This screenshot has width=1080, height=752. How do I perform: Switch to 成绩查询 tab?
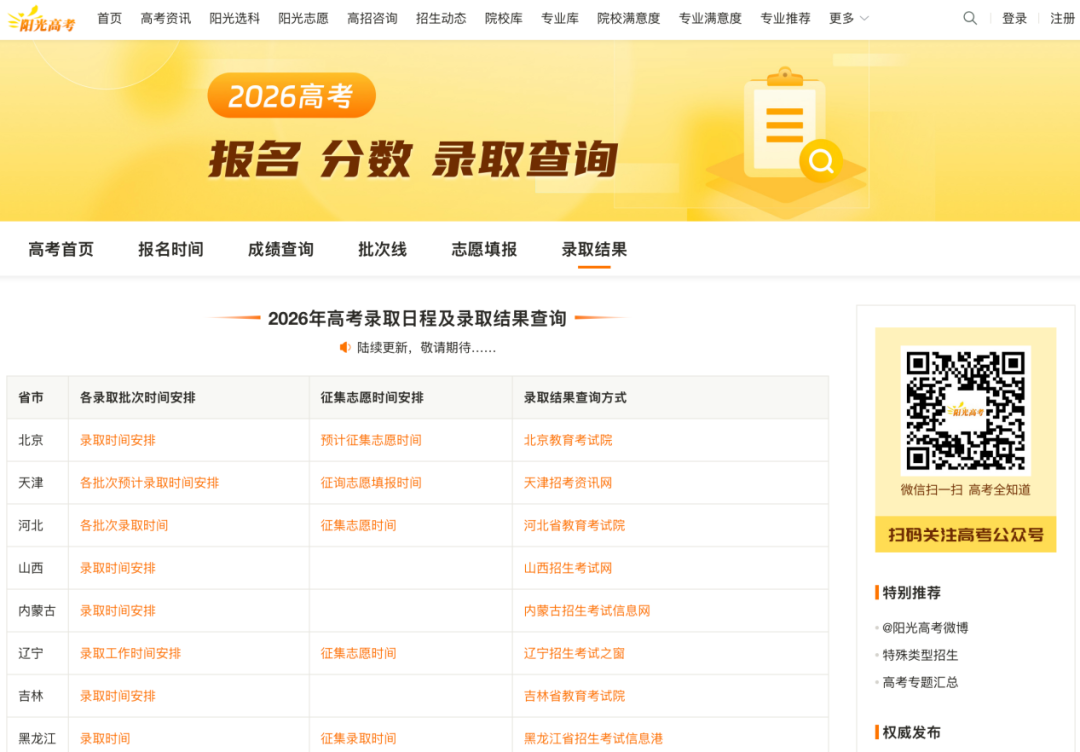tap(280, 249)
